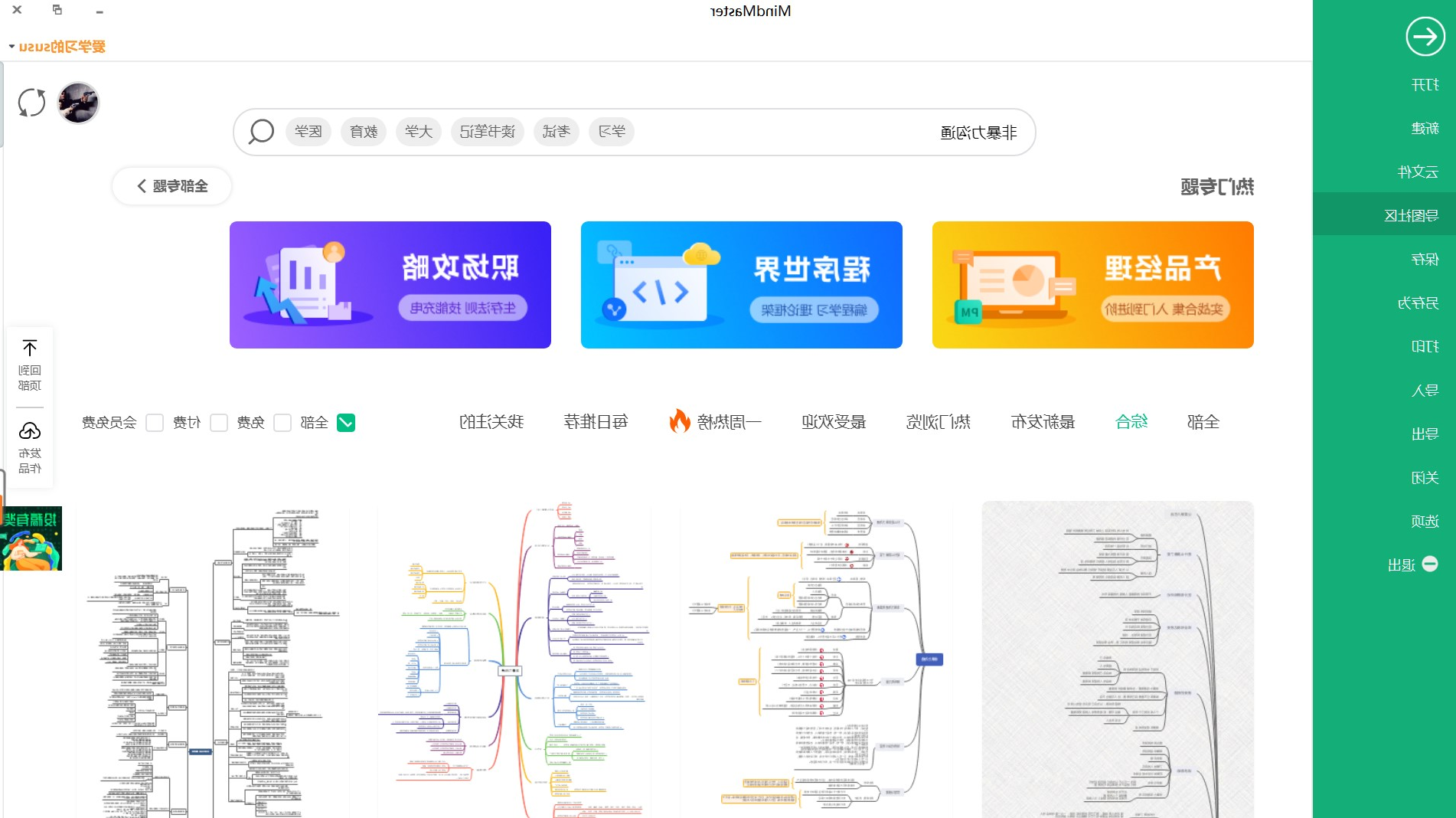Open the purple 职场攻略 topic banner
The height and width of the screenshot is (818, 1456).
(x=390, y=285)
